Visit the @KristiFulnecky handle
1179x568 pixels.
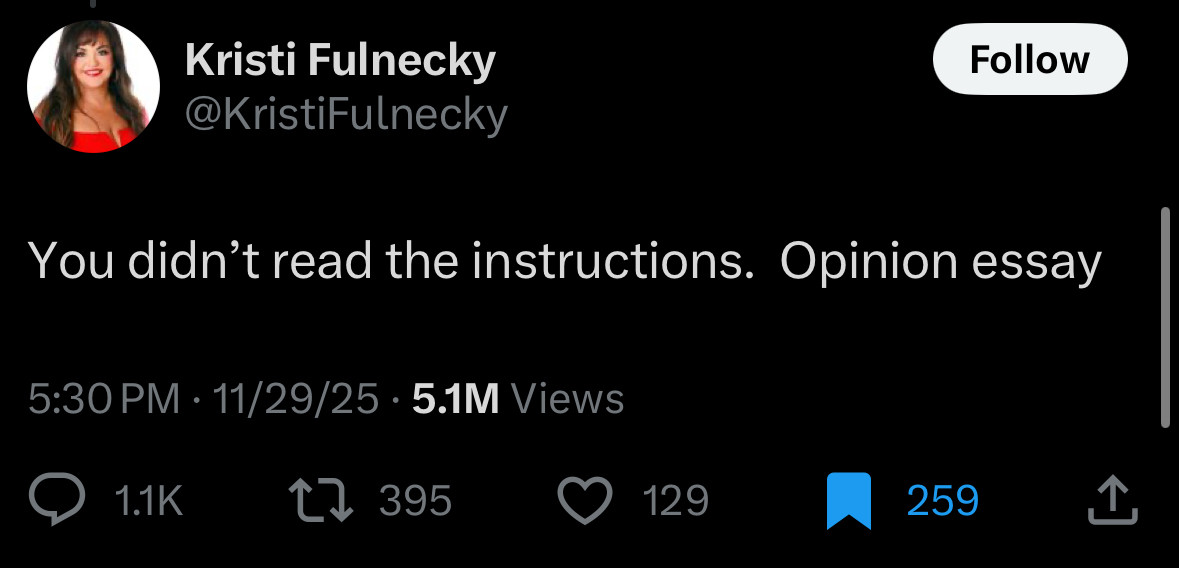pyautogui.click(x=346, y=115)
